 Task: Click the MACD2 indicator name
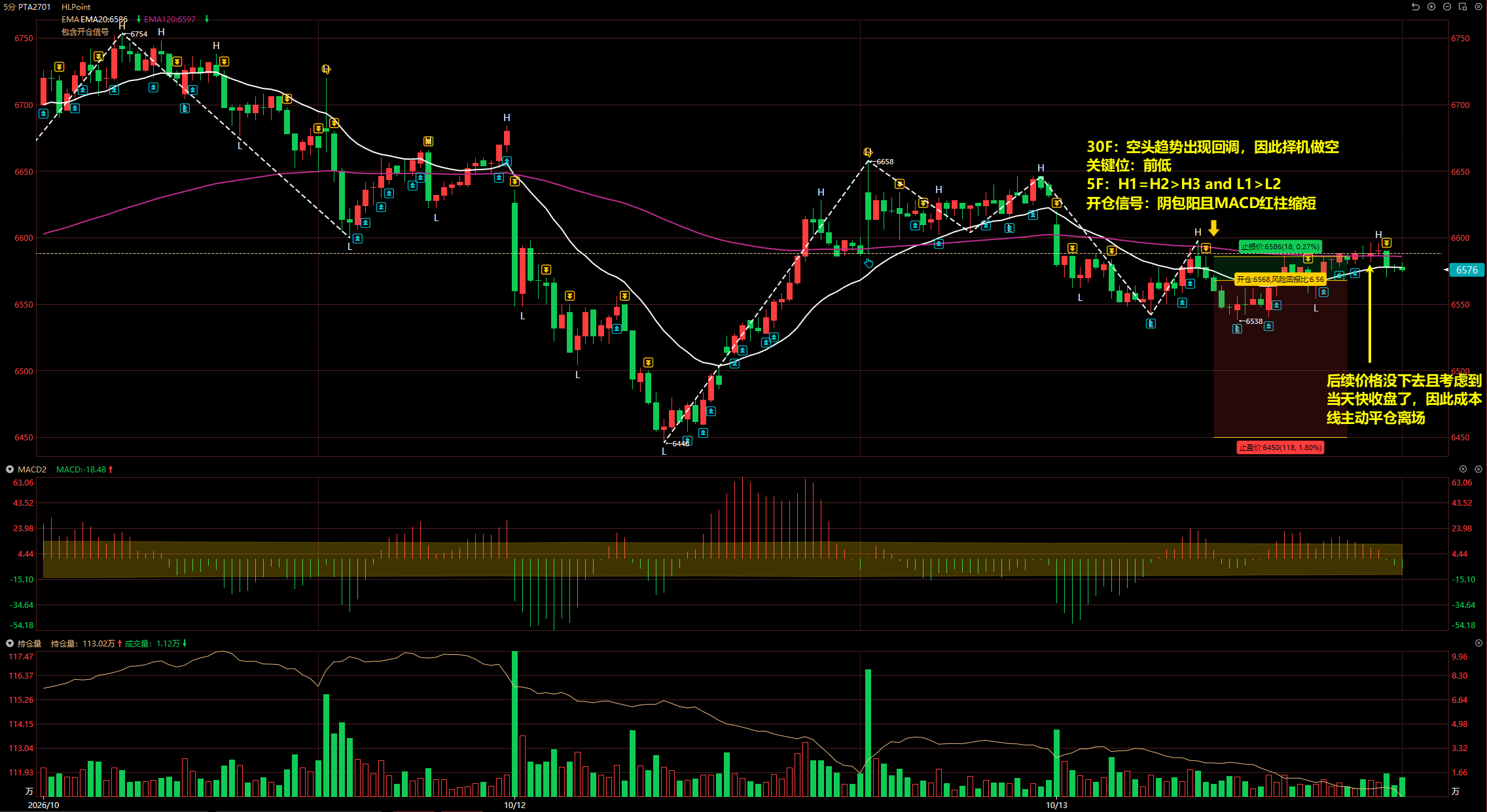[32, 469]
